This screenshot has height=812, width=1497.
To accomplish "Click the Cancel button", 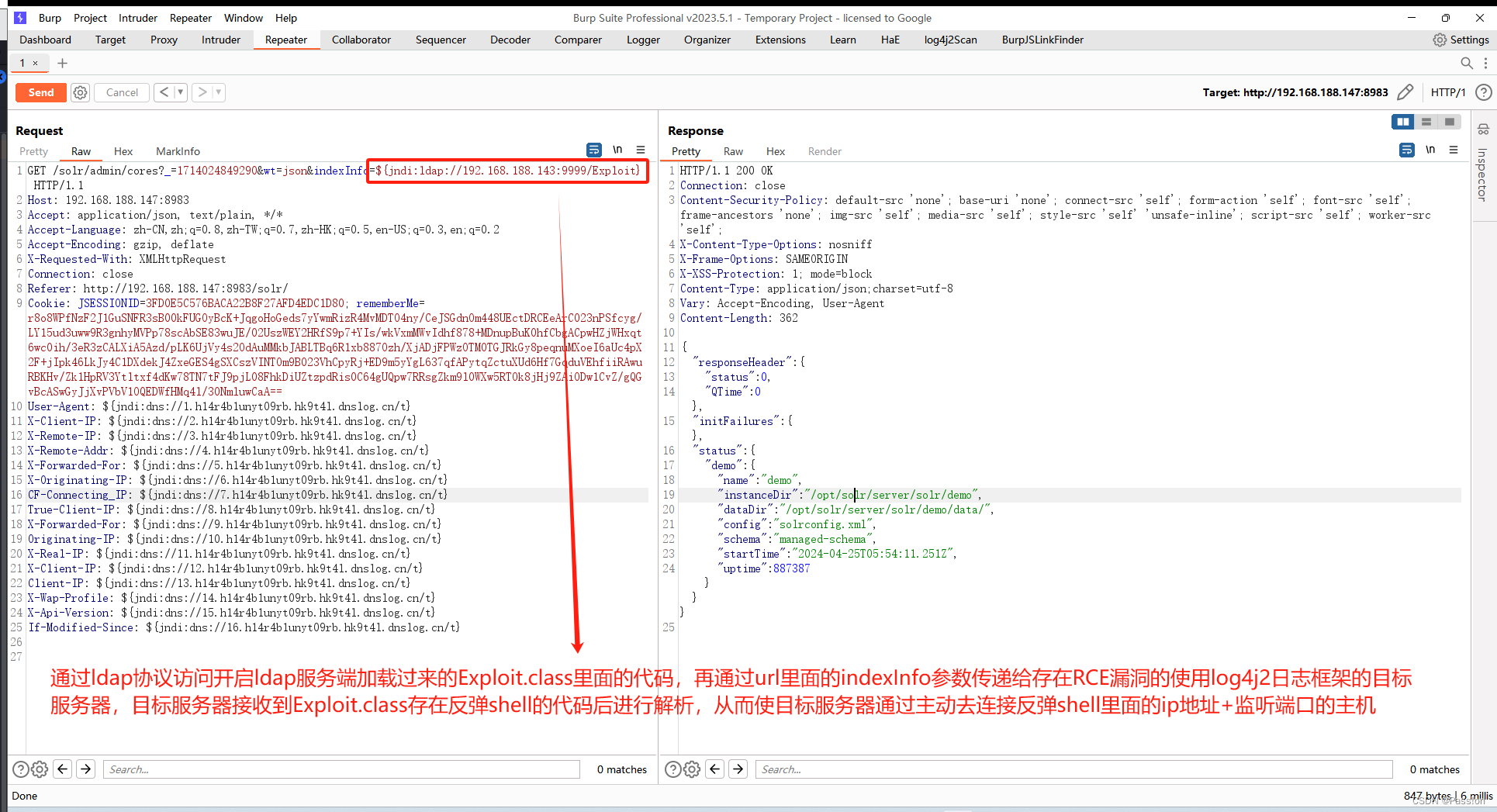I will [122, 92].
